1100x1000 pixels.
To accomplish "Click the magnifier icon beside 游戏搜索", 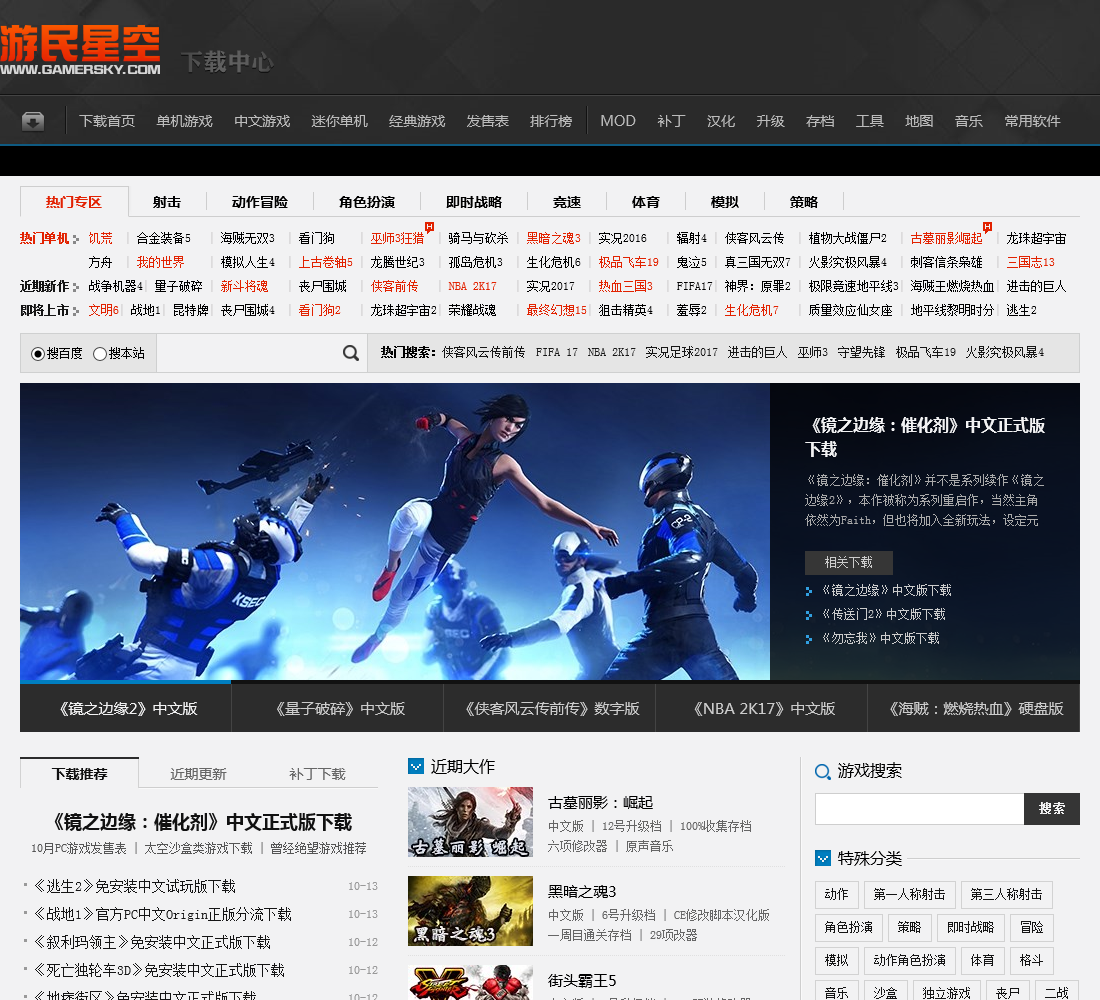I will (822, 771).
